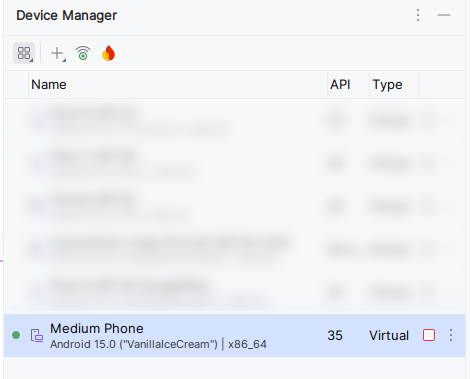Hide the Device Manager panel
Screen dimensions: 470x379
444,15
